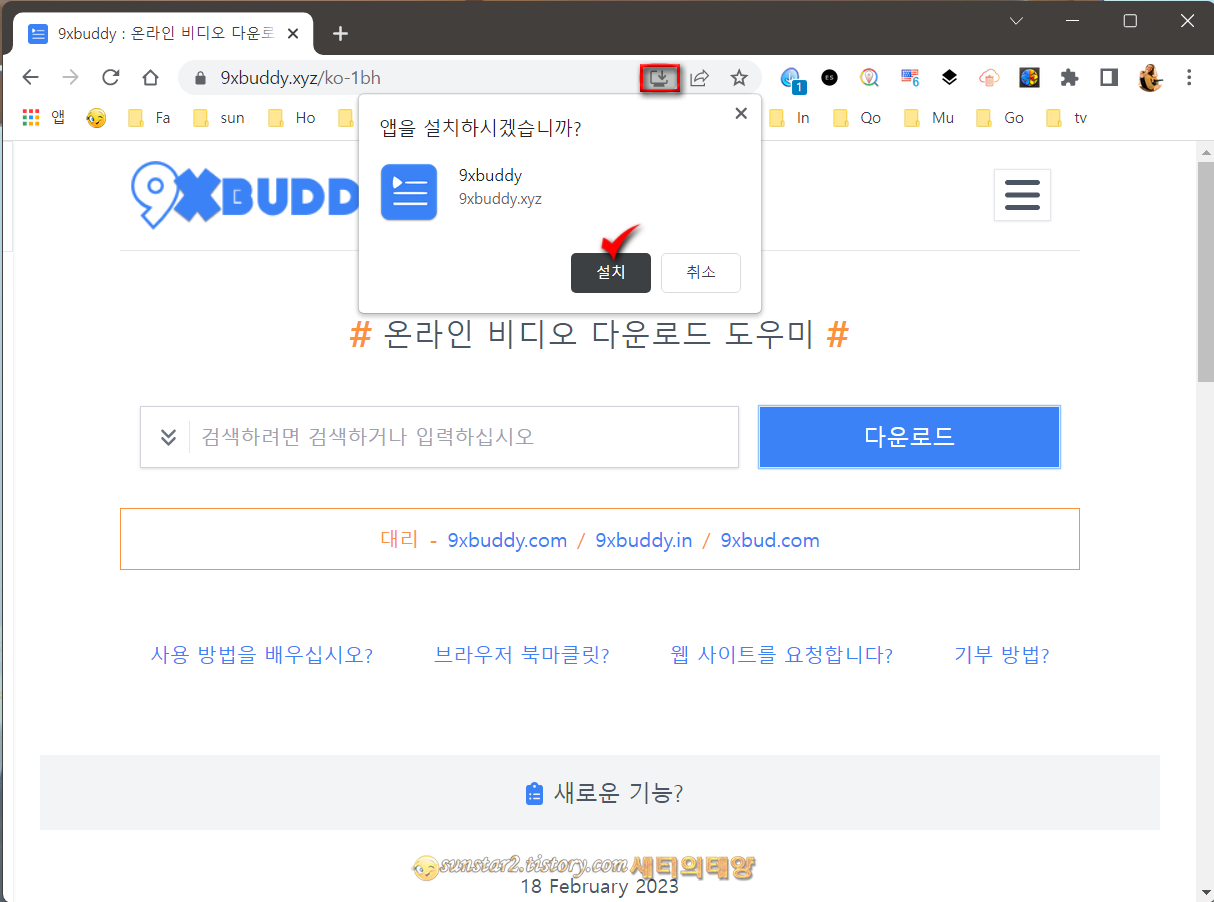Open 기부 방법? link
This screenshot has height=902, width=1214.
tap(1002, 655)
